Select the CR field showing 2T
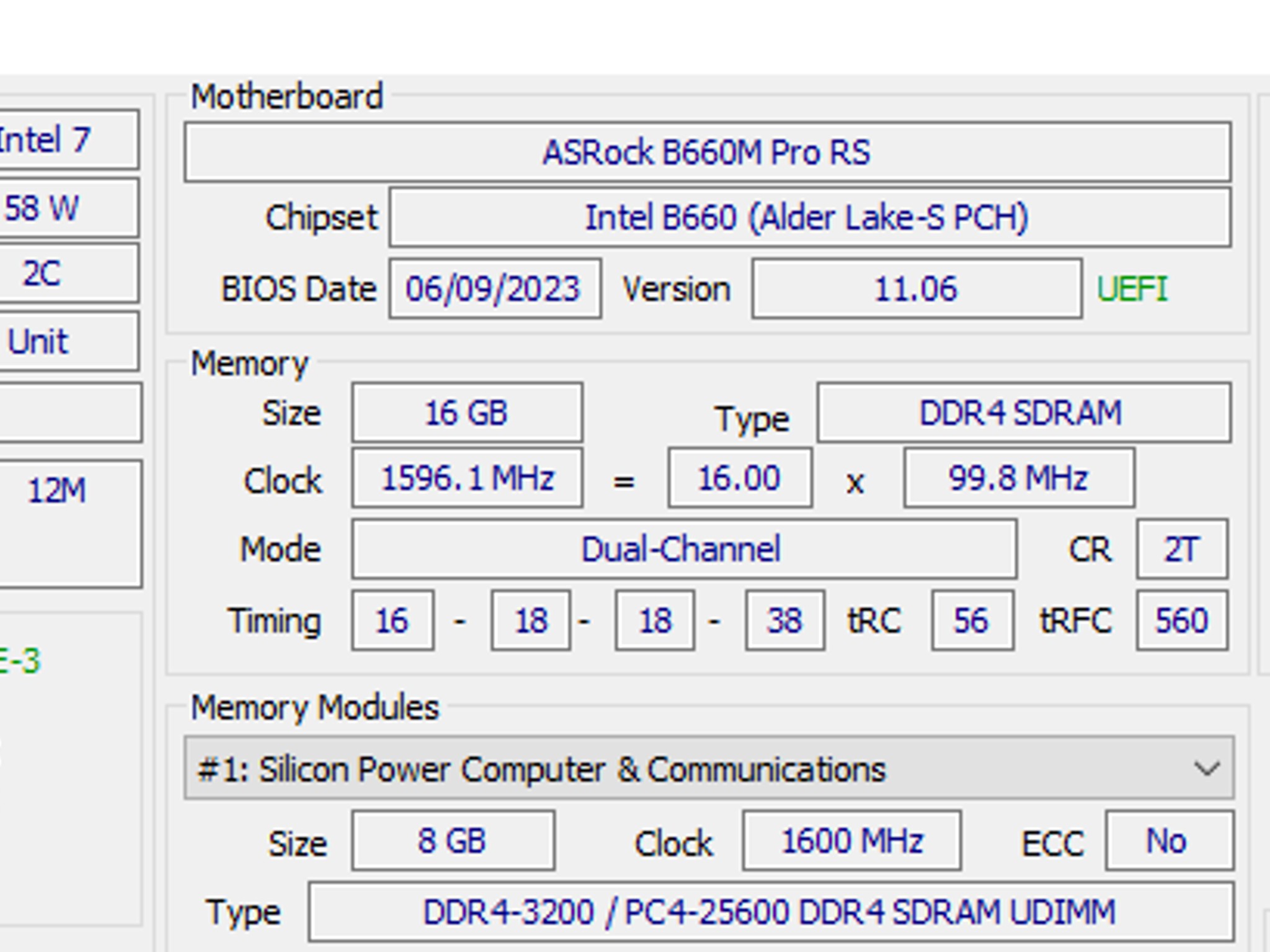 point(1181,549)
